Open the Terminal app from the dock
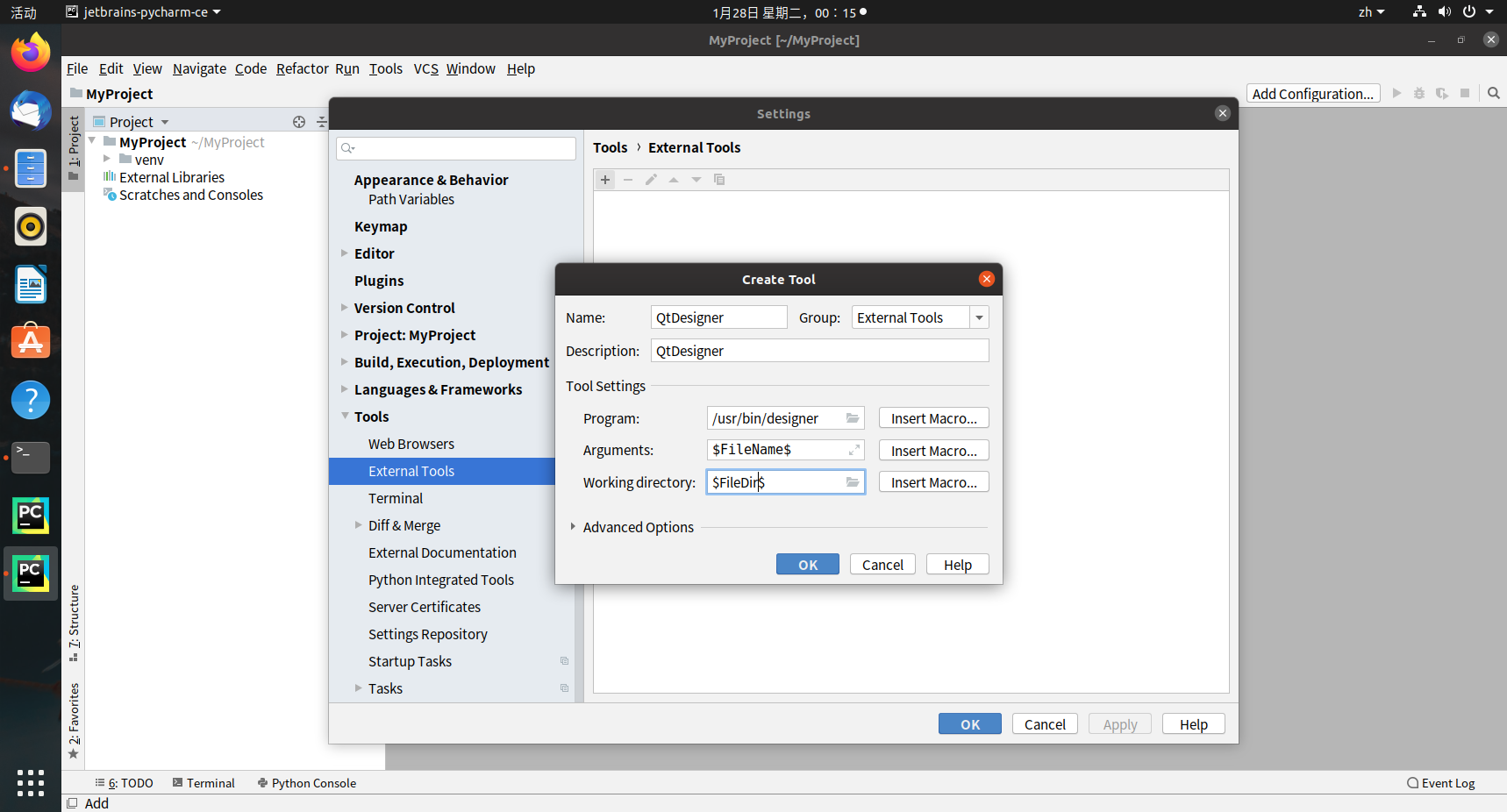This screenshot has width=1507, height=812. (x=31, y=458)
